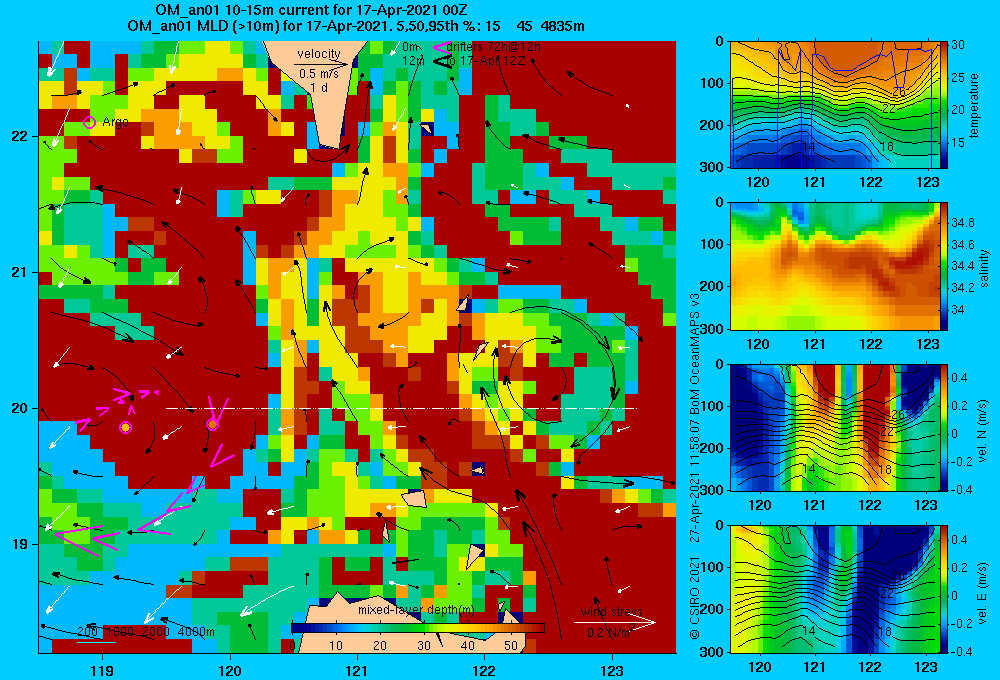Click the vertical CSIRO OceanMAPS copyright text
The width and height of the screenshot is (1000, 680).
[x=695, y=466]
